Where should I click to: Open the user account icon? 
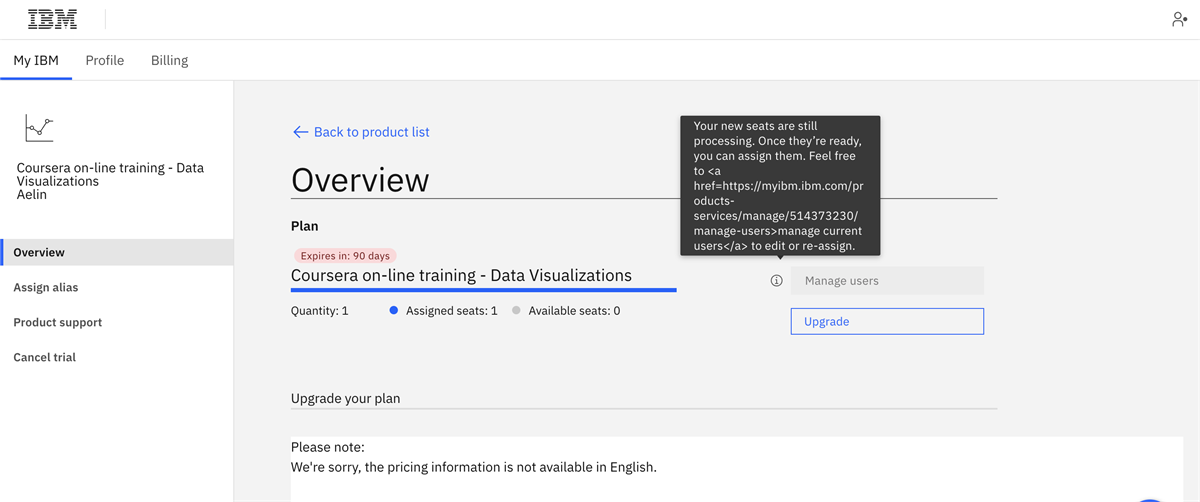pos(1179,19)
